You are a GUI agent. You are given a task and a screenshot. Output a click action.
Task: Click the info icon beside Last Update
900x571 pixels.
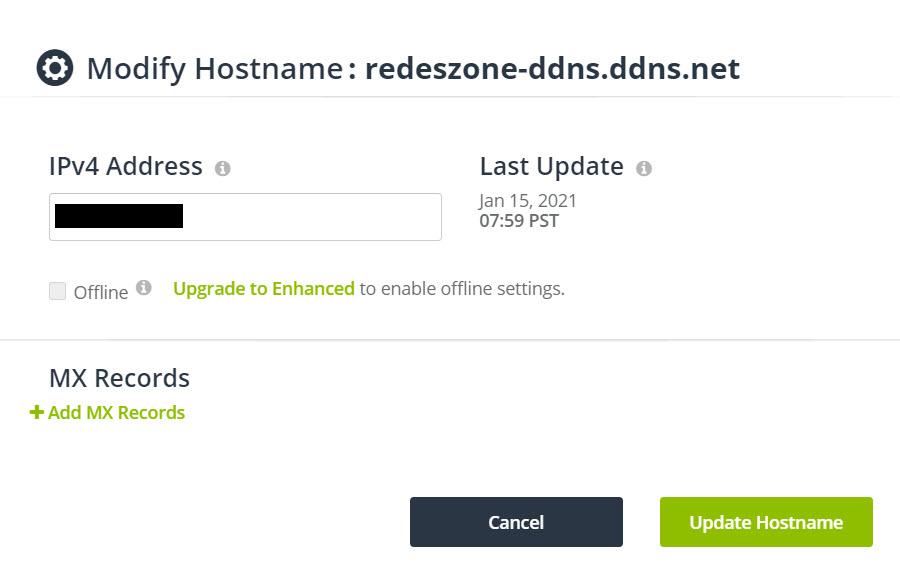(644, 168)
